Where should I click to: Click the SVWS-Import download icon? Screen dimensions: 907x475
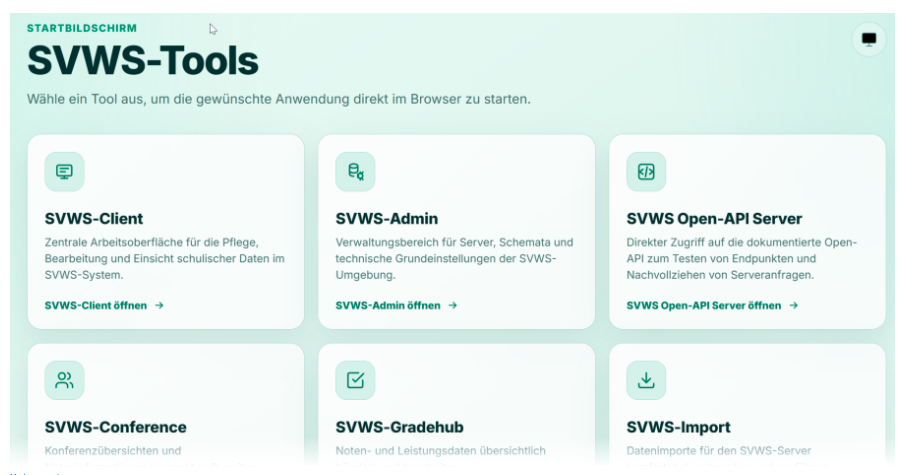tap(646, 380)
